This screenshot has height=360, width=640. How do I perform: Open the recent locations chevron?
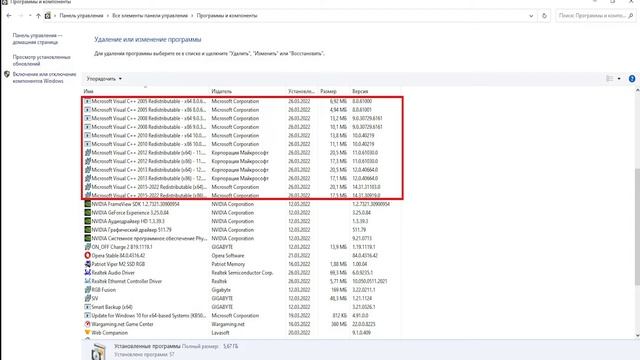click(x=30, y=16)
